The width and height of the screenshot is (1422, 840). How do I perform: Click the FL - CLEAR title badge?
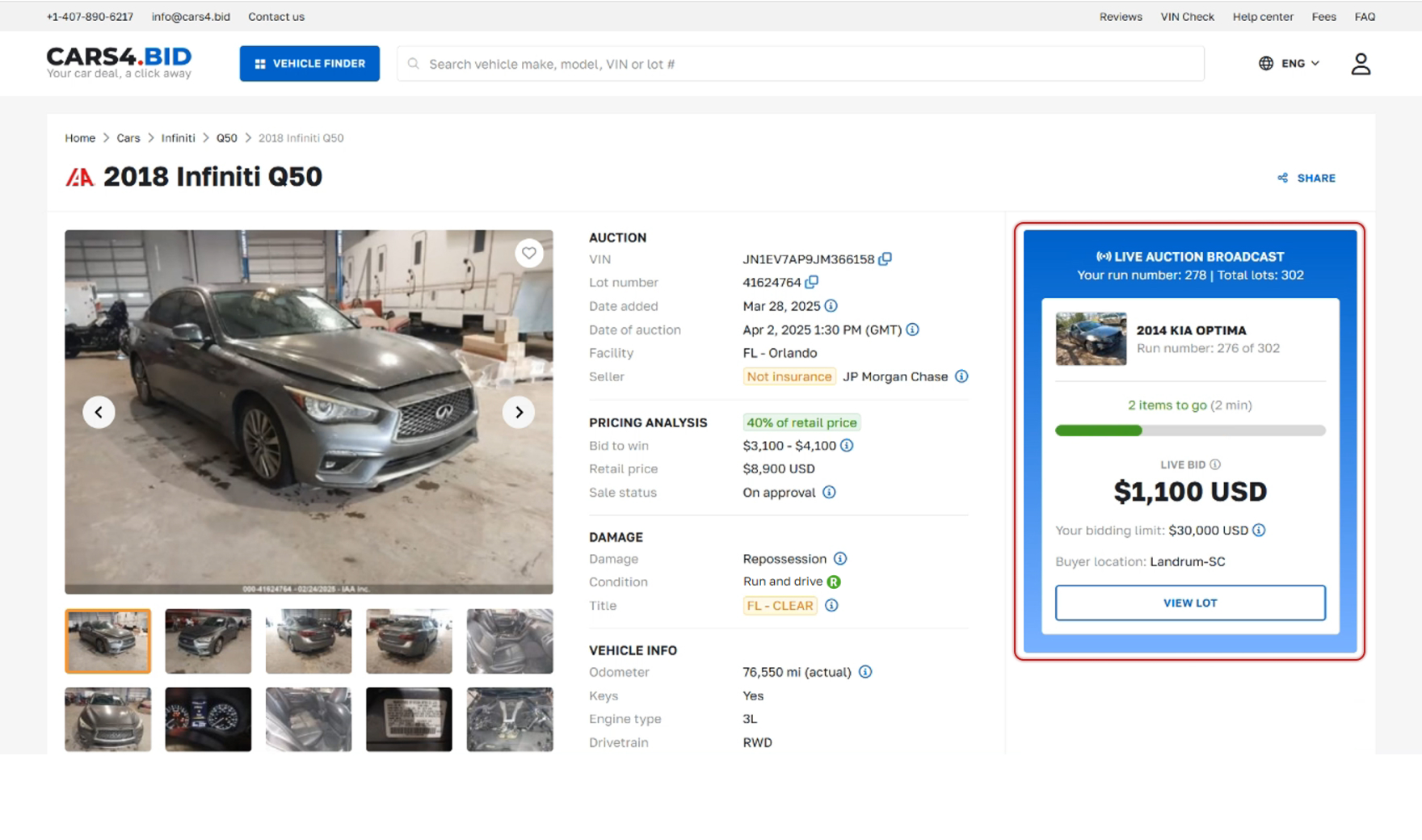(x=780, y=606)
